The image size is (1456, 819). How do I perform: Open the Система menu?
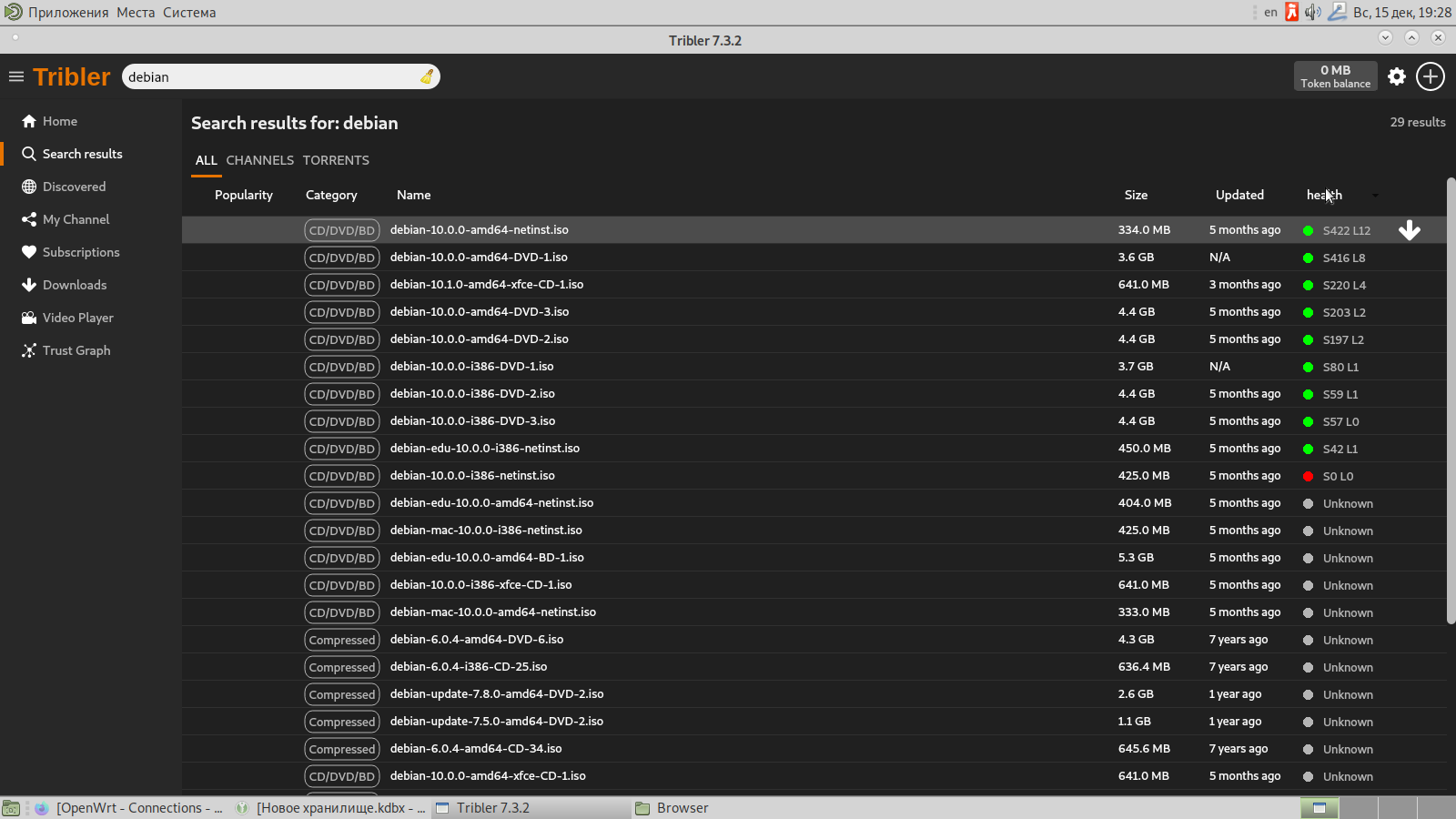pos(189,13)
